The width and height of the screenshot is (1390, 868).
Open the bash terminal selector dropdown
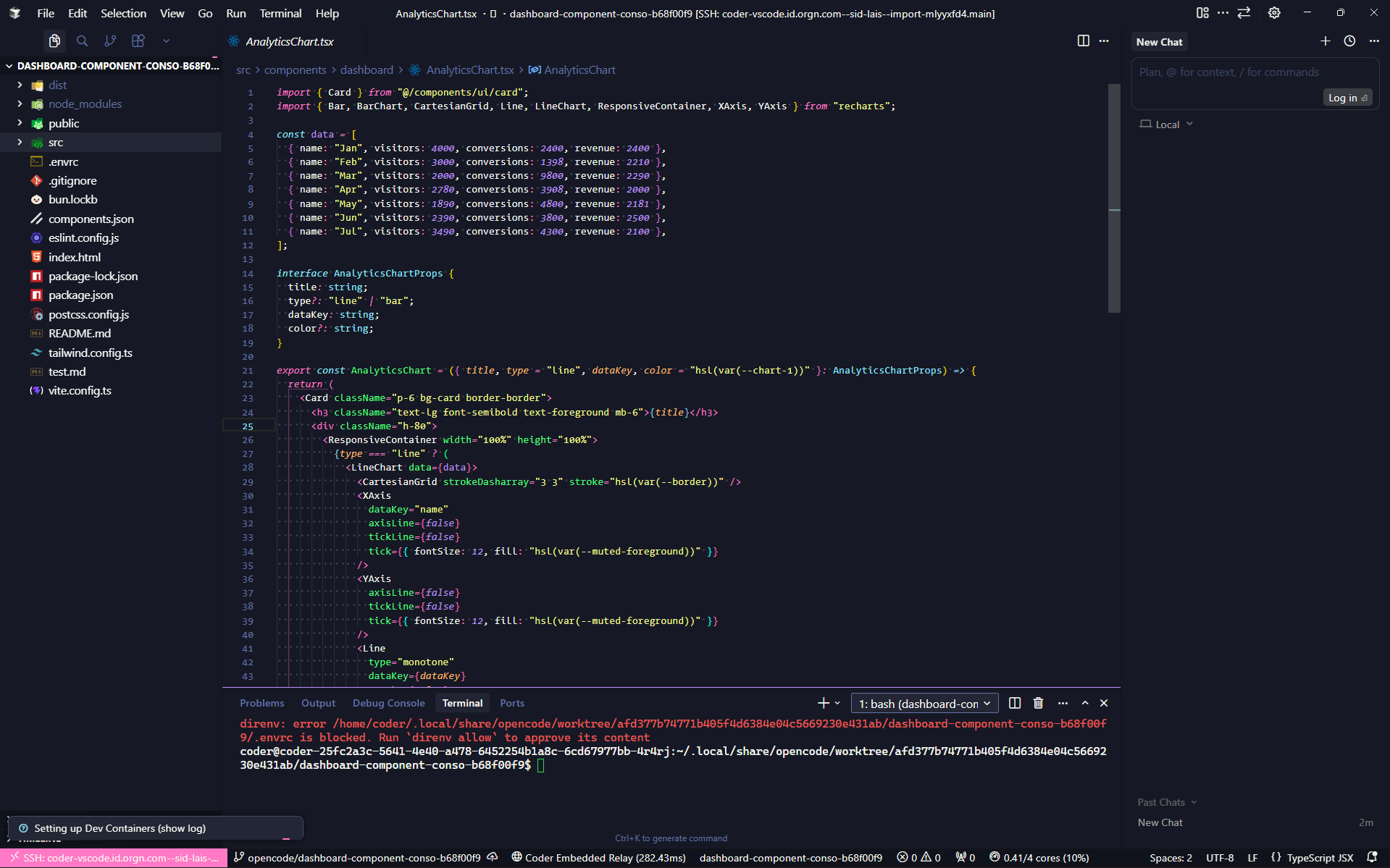(x=924, y=704)
